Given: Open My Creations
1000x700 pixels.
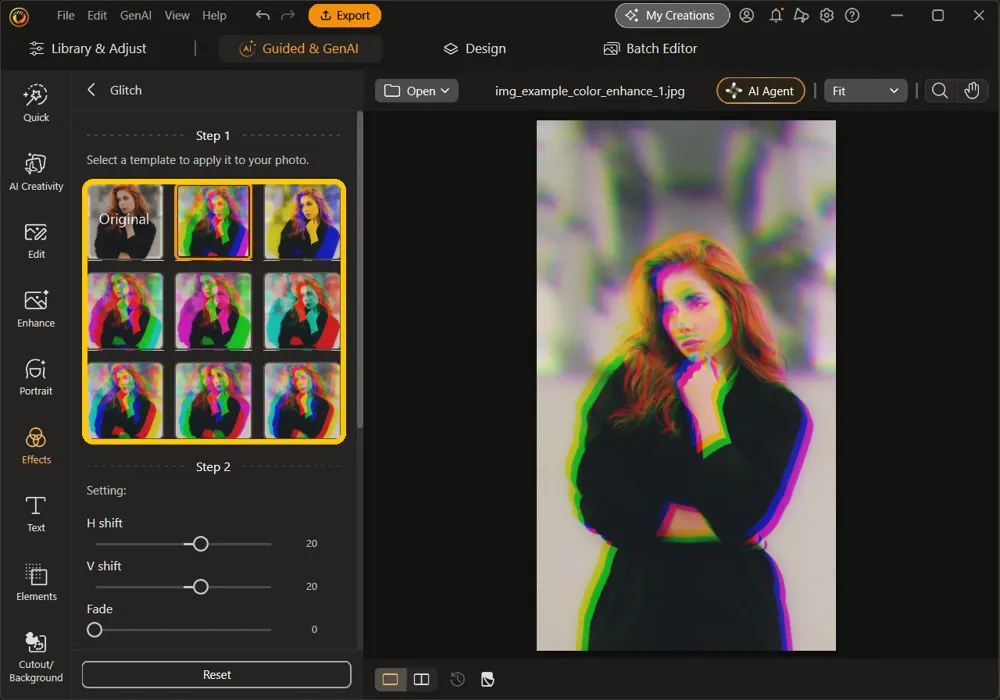Looking at the screenshot, I should coord(672,15).
